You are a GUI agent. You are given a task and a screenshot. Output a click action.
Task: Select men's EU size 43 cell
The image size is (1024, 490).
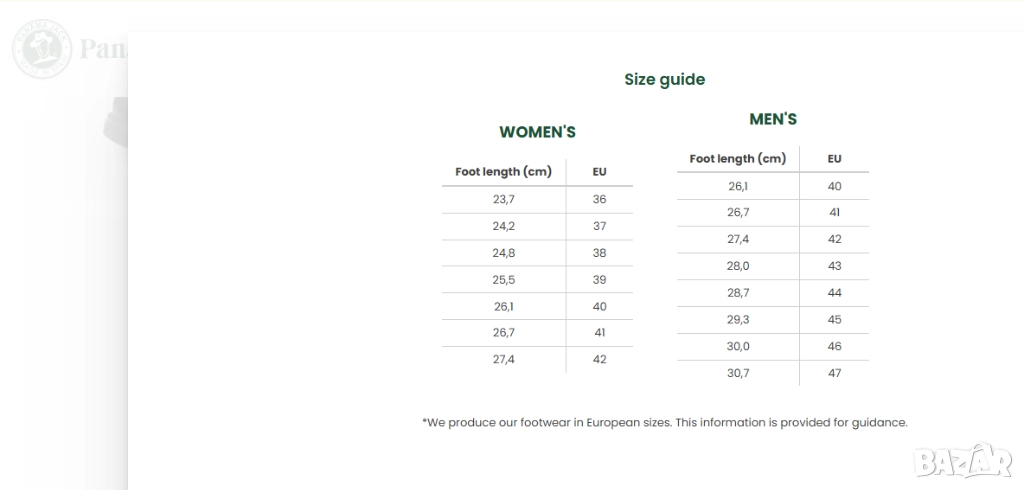pos(834,266)
